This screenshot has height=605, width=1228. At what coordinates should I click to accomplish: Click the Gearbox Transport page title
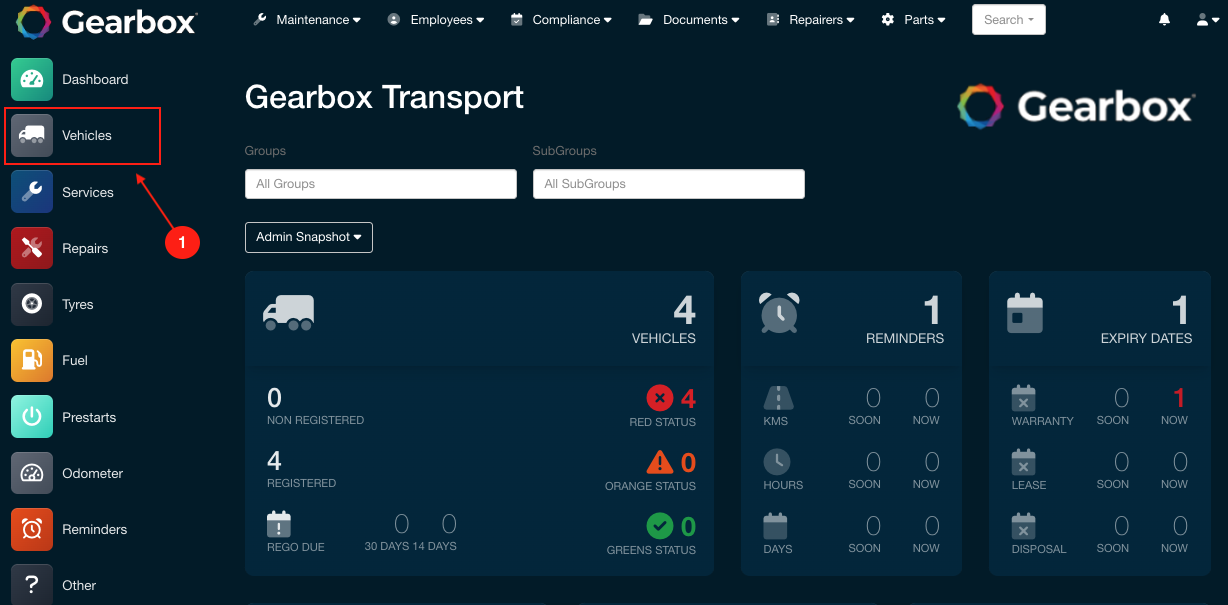[384, 97]
